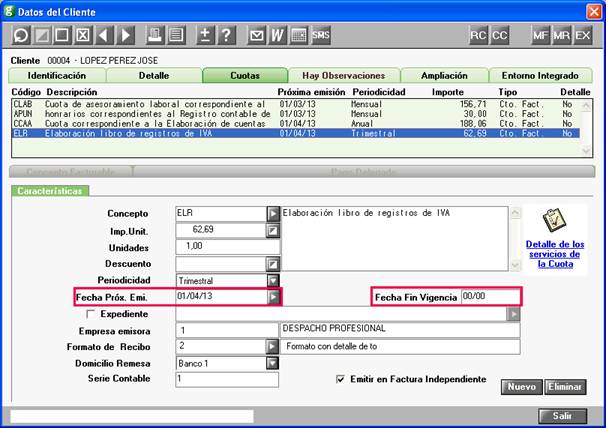Click the description box scroll-down arrow
Screen dimensions: 606x428
[x=516, y=265]
